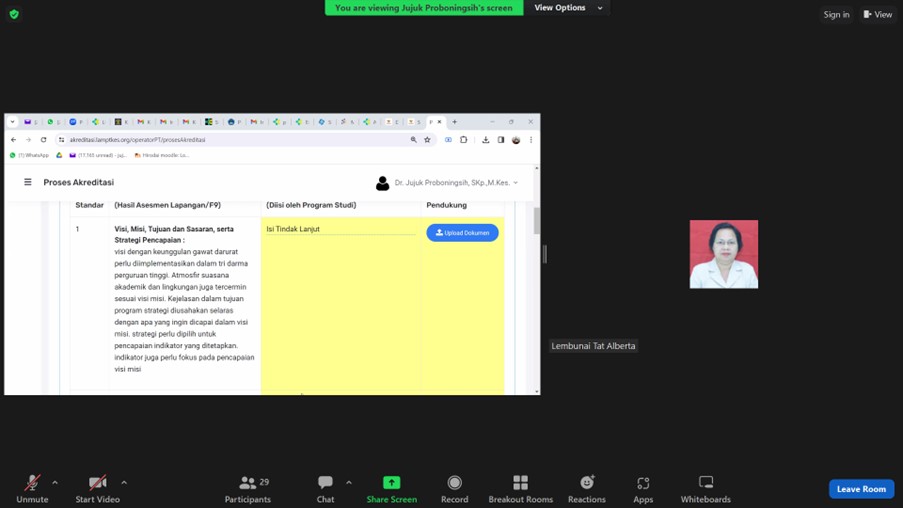Click the Isi Tindak Lanjut input field
Image resolution: width=903 pixels, height=508 pixels.
point(341,229)
